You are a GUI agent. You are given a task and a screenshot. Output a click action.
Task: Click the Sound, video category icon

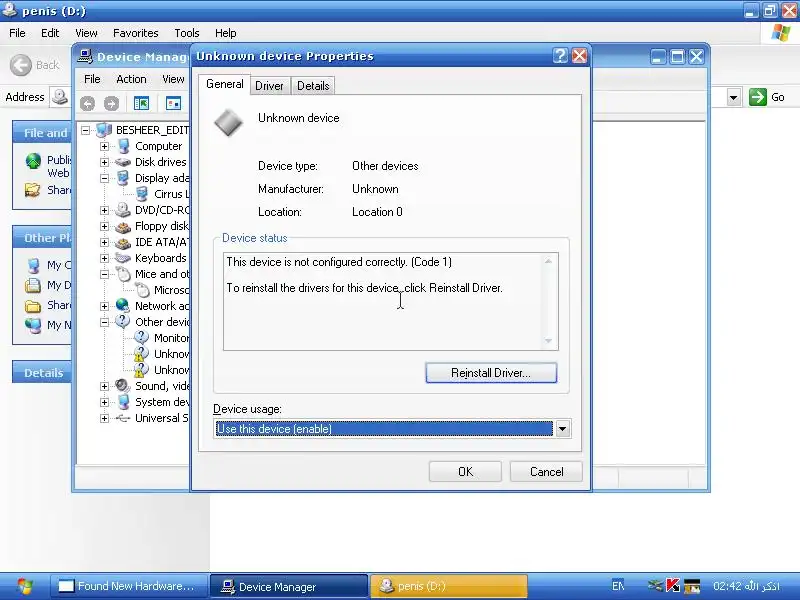[122, 386]
